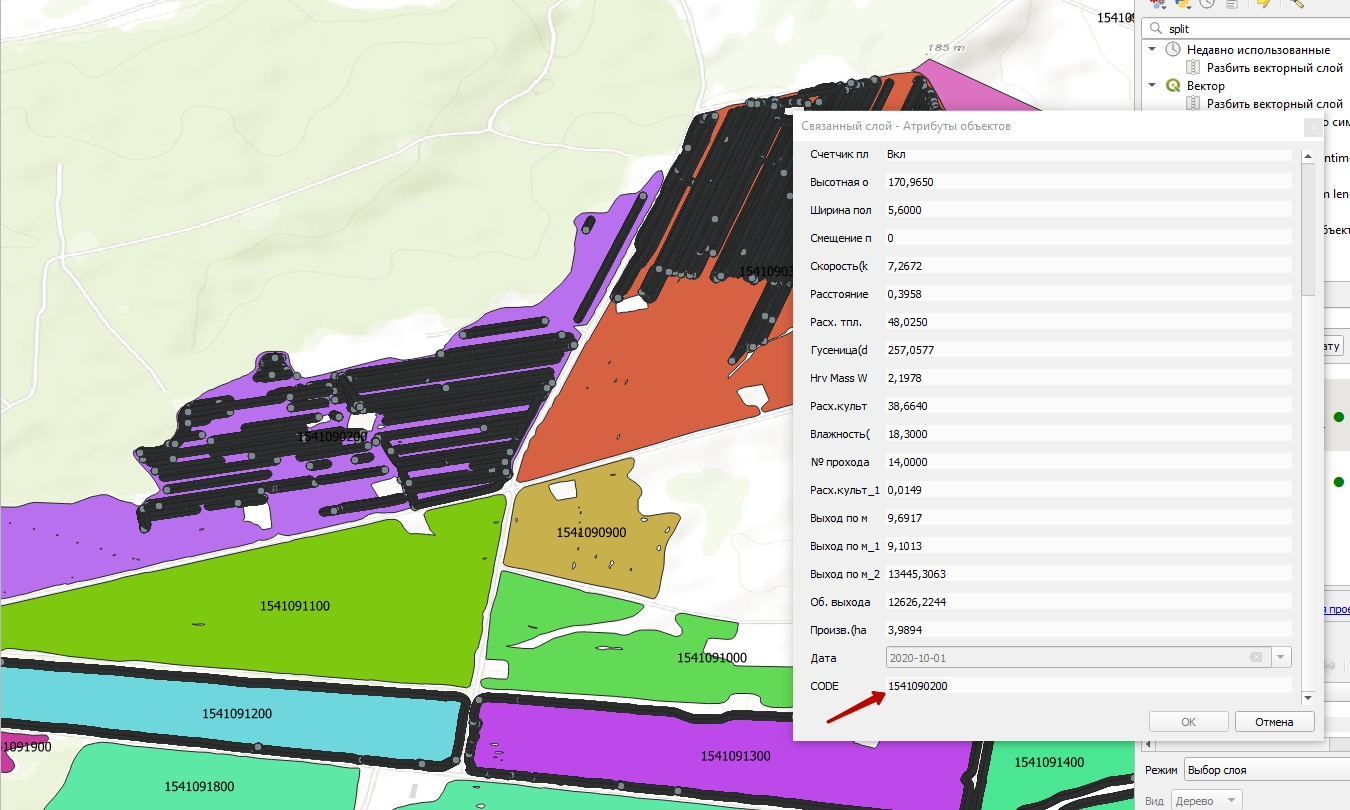
Task: Open the 'Вид' Дерево dropdown
Action: (1205, 800)
